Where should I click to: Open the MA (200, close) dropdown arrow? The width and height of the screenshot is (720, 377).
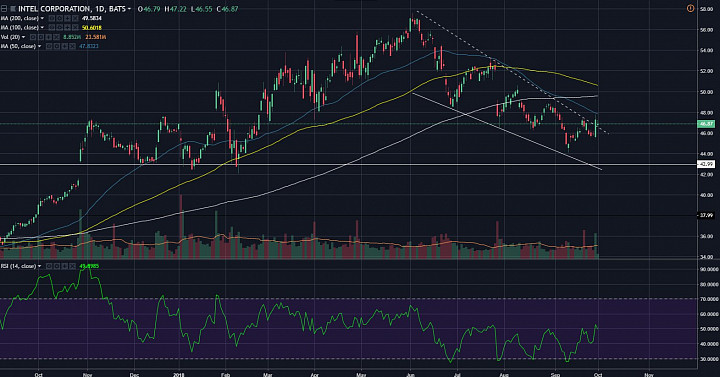tap(42, 18)
